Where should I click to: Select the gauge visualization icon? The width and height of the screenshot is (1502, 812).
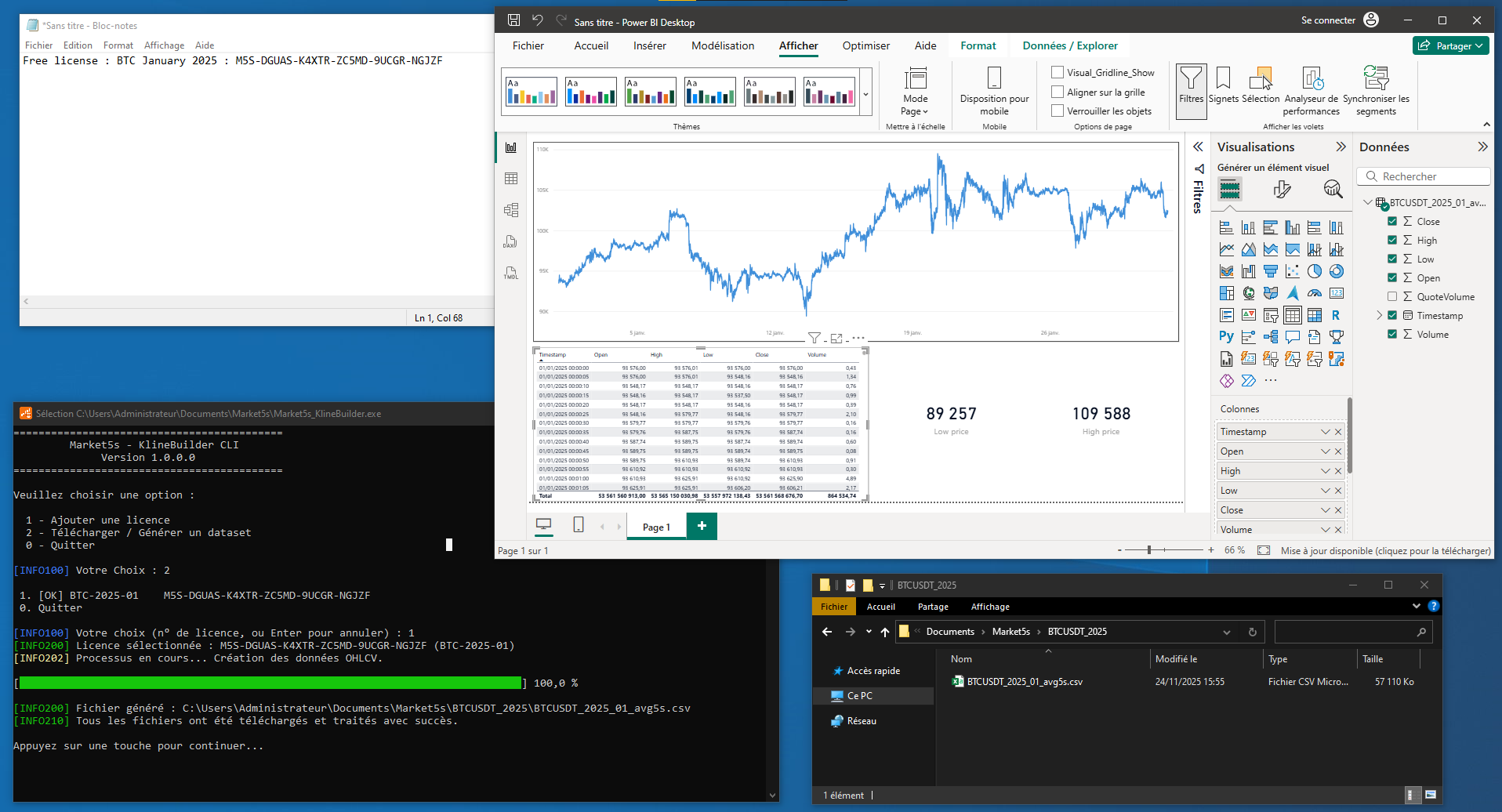click(1315, 292)
